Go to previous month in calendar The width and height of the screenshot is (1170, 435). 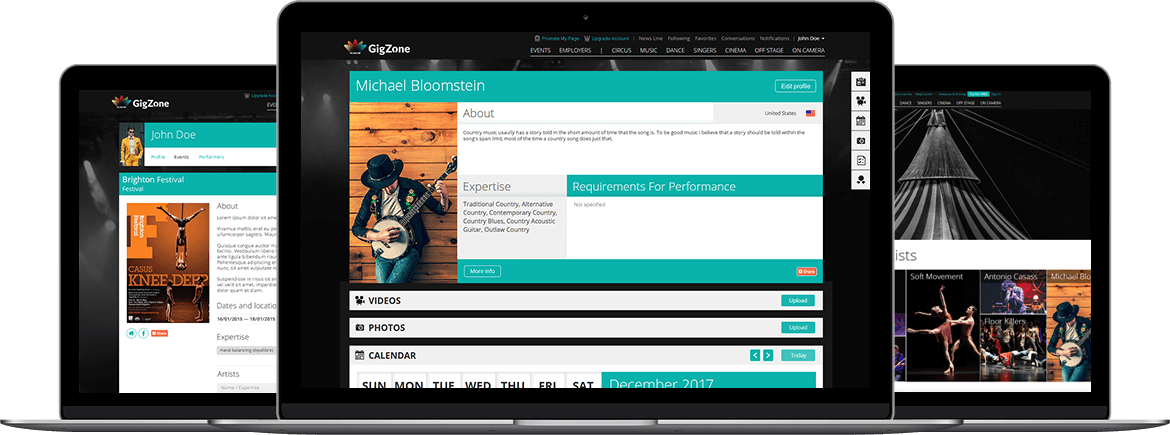[755, 355]
